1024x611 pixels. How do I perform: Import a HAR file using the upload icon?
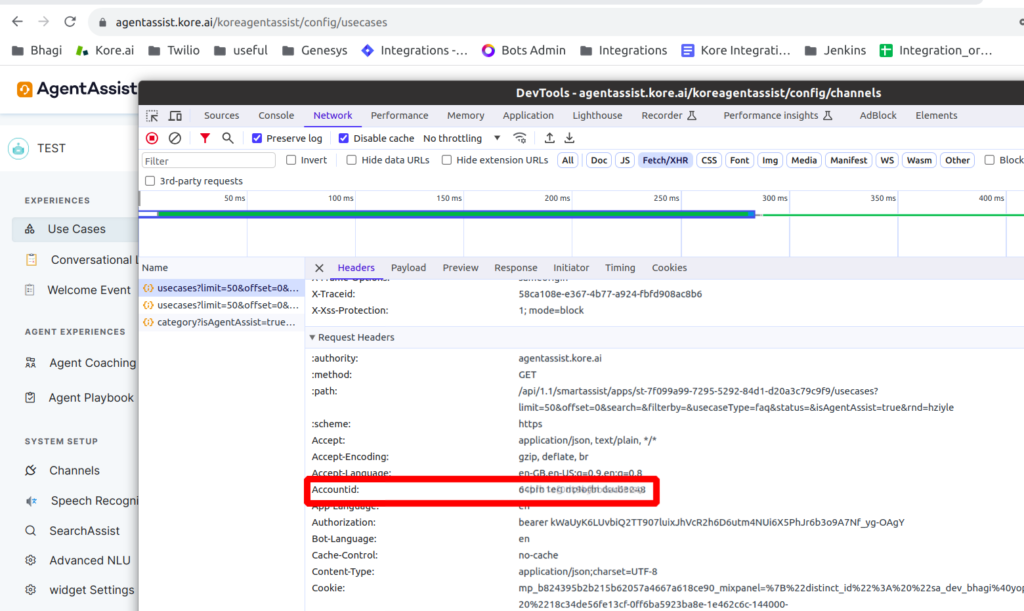click(550, 138)
